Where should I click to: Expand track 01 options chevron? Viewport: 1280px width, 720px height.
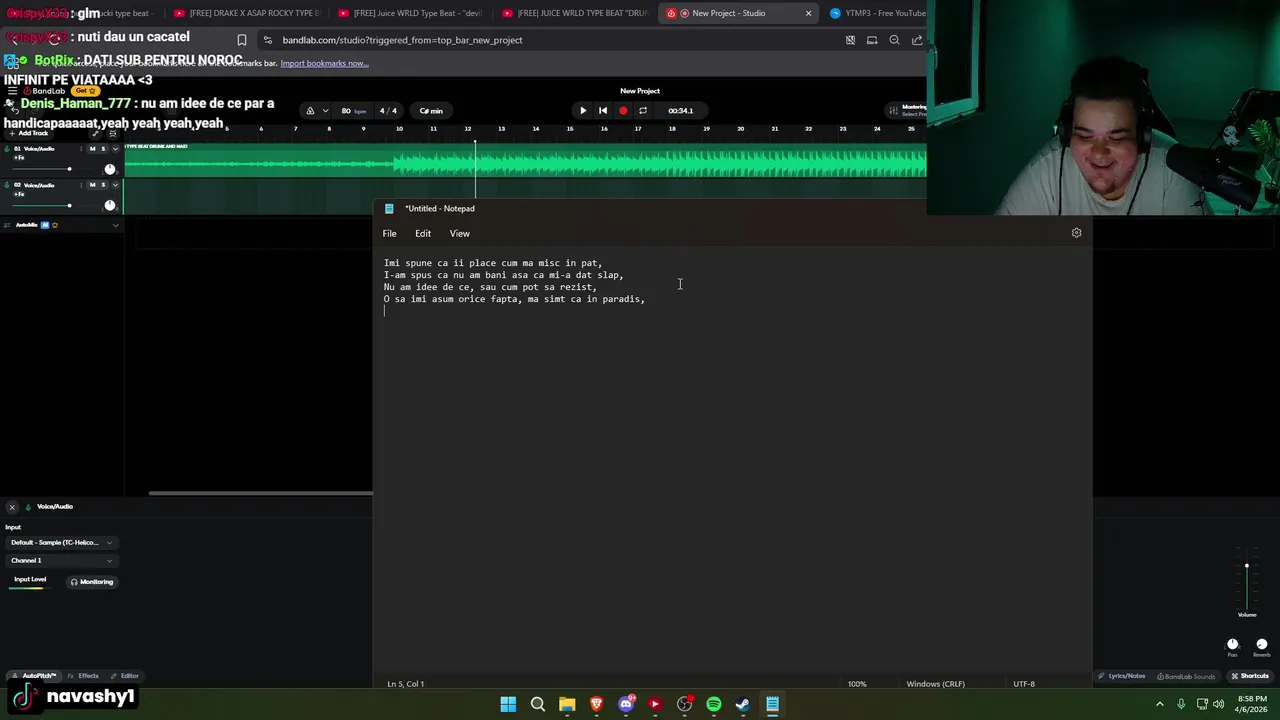(x=115, y=149)
